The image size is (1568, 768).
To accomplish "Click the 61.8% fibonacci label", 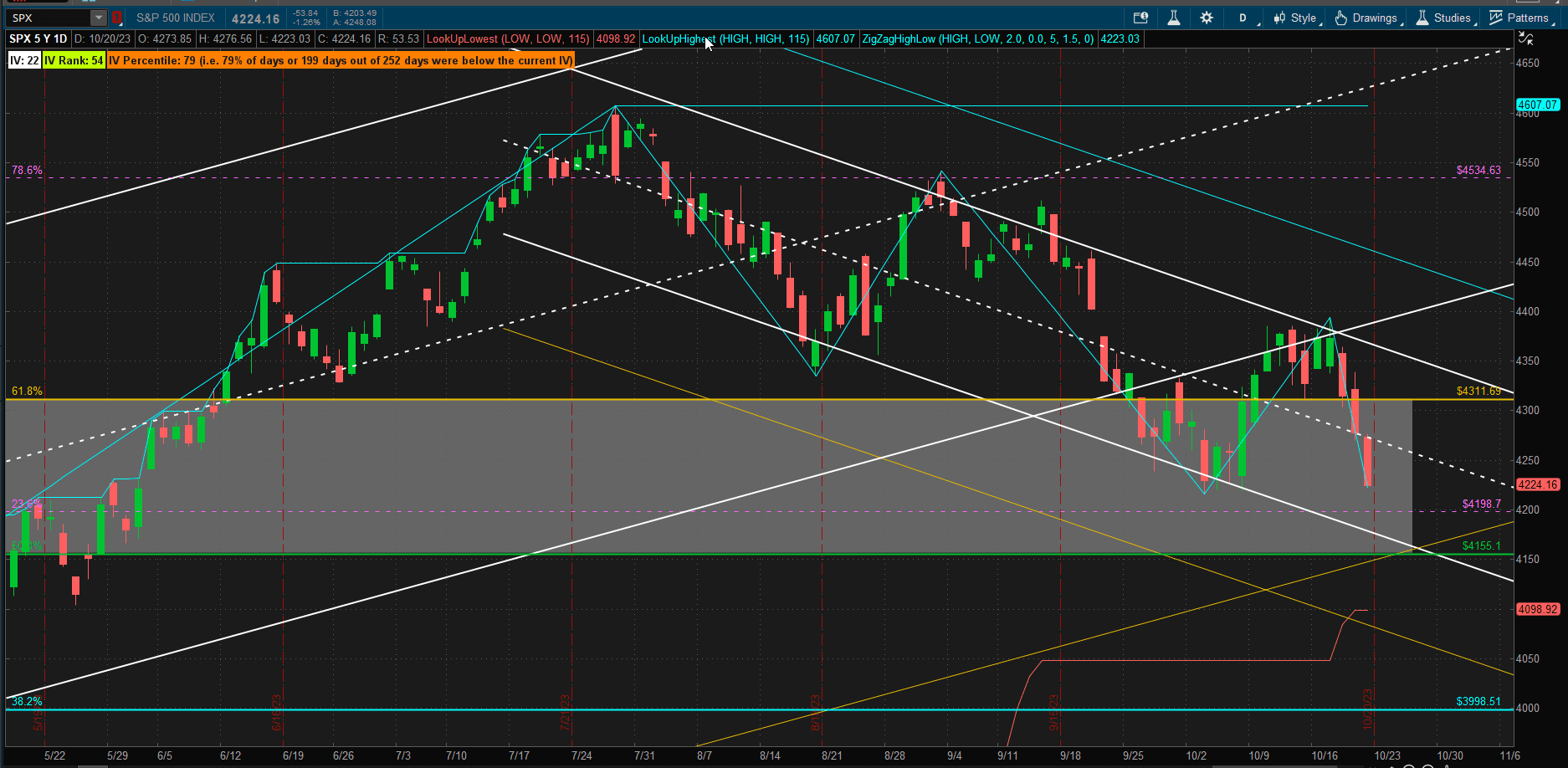I will [27, 391].
